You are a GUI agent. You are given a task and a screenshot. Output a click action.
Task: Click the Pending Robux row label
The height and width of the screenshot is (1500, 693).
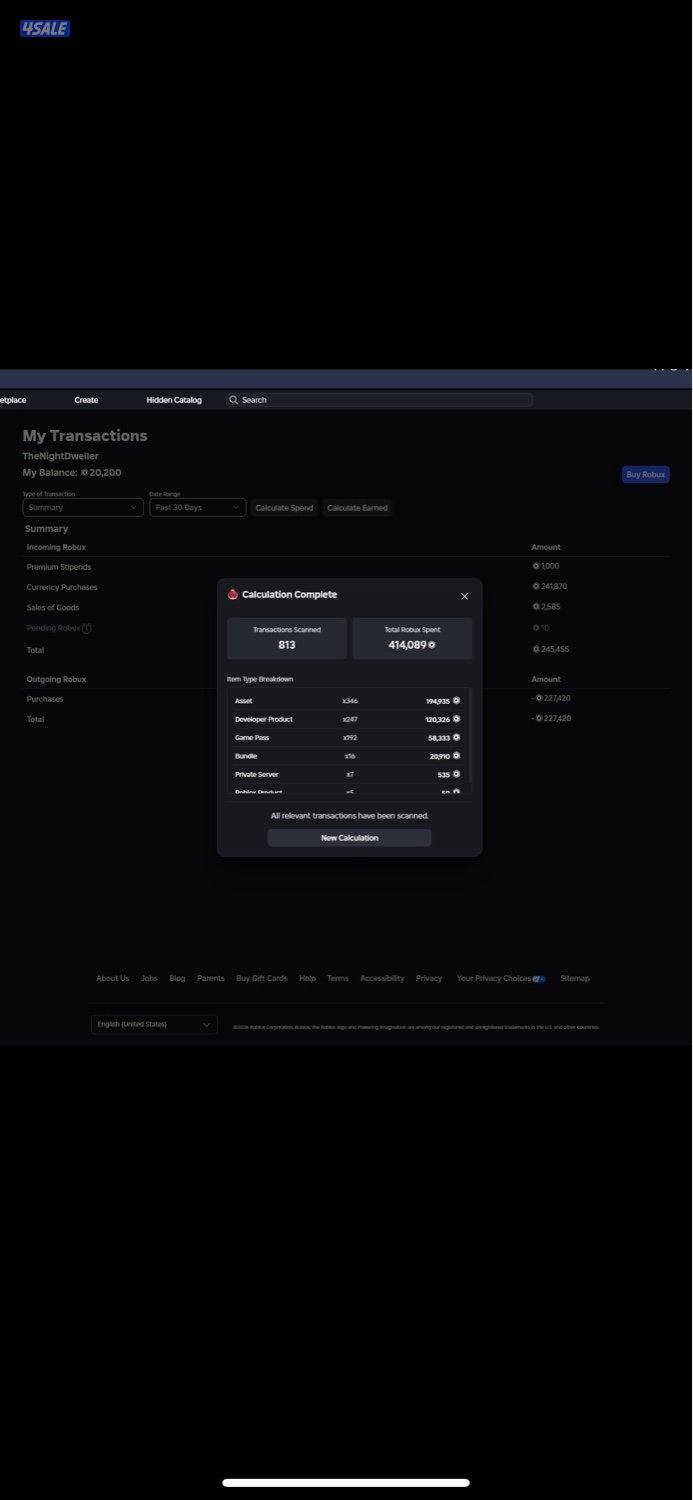[x=53, y=628]
